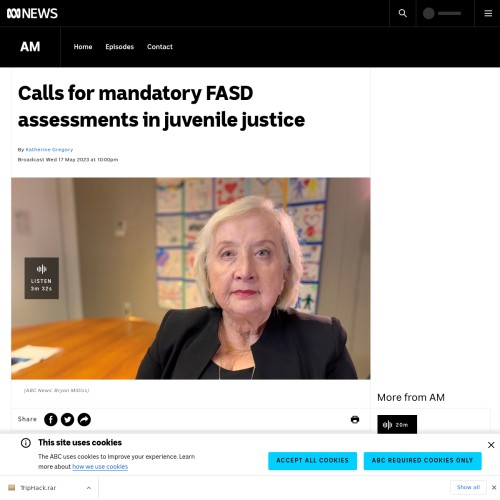Share article on Twitter

(x=67, y=419)
